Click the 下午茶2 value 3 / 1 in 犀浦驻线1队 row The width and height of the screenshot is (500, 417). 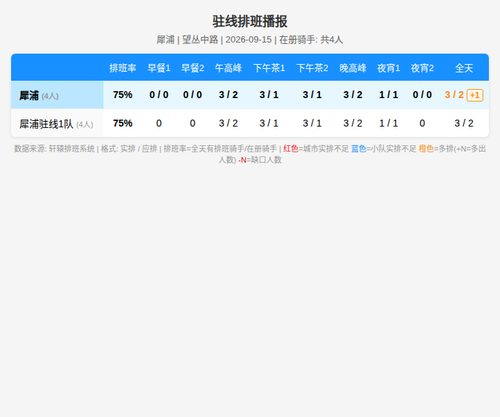pos(312,123)
